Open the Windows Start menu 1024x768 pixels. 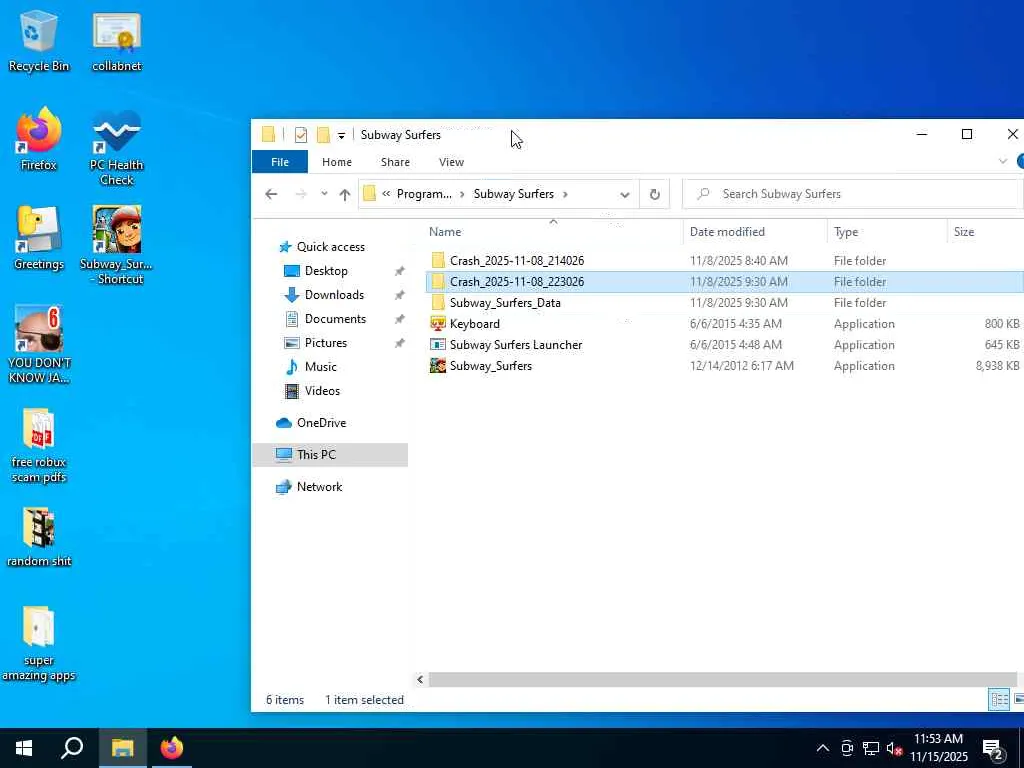(x=24, y=748)
